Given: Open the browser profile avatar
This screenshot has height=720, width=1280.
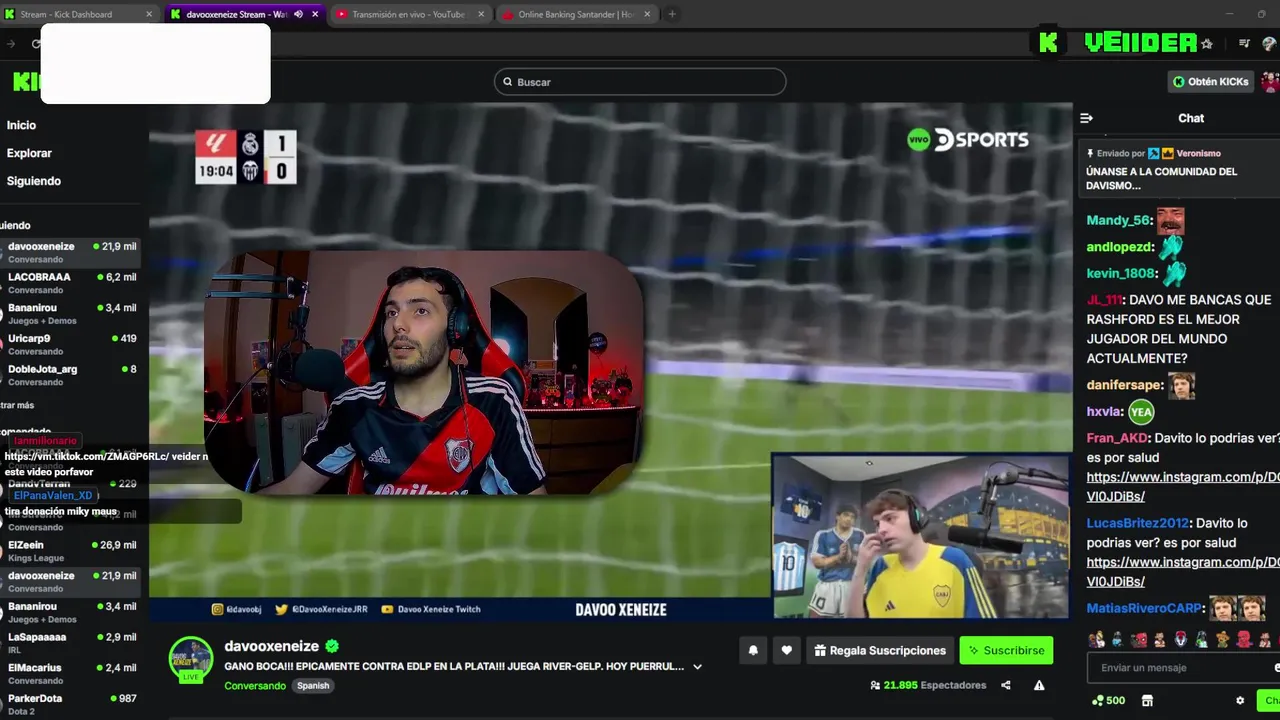Looking at the screenshot, I should click(x=1270, y=43).
